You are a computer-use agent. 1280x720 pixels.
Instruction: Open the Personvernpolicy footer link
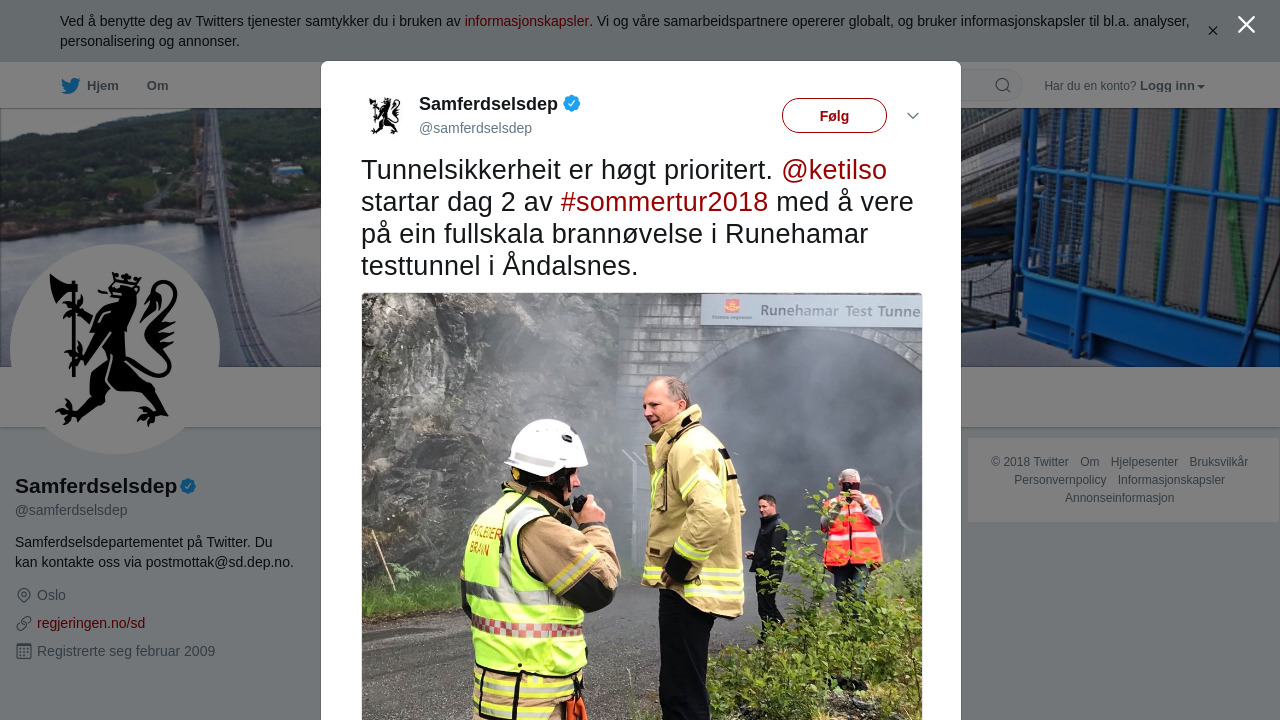tap(1060, 480)
